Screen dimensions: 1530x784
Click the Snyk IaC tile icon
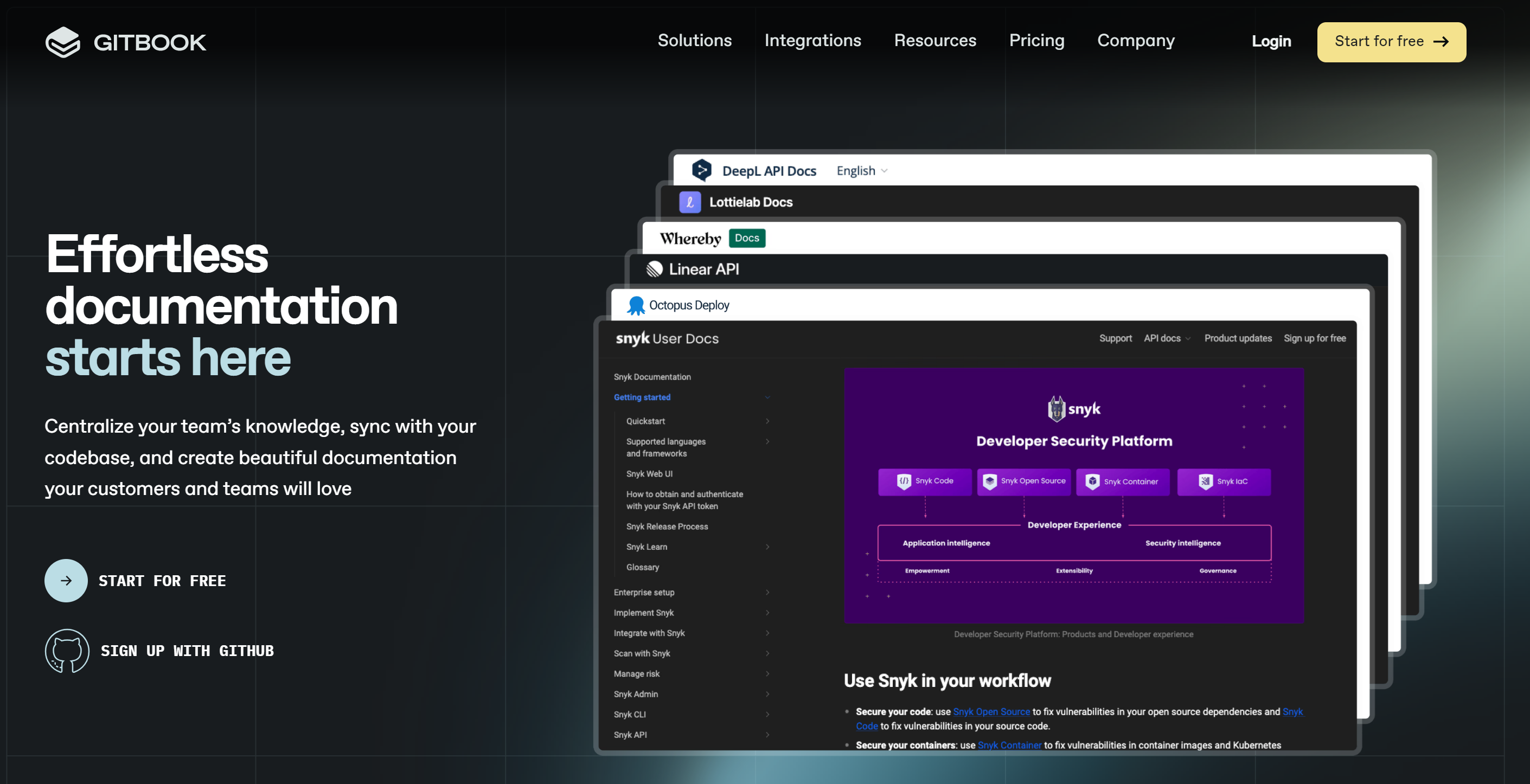[1205, 481]
